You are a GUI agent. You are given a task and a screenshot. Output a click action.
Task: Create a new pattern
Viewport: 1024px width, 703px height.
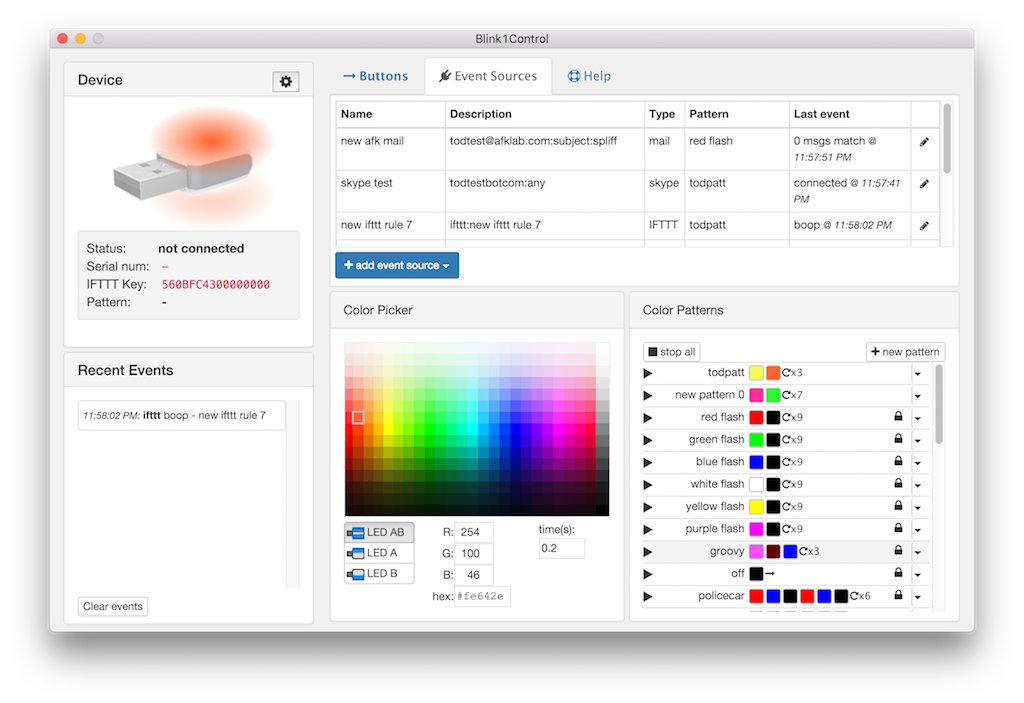coord(905,352)
